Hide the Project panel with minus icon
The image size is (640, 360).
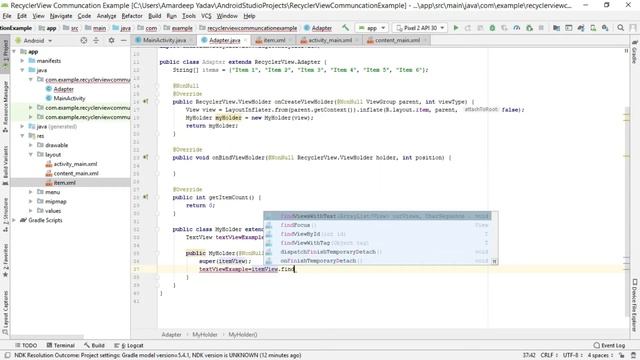click(x=124, y=40)
